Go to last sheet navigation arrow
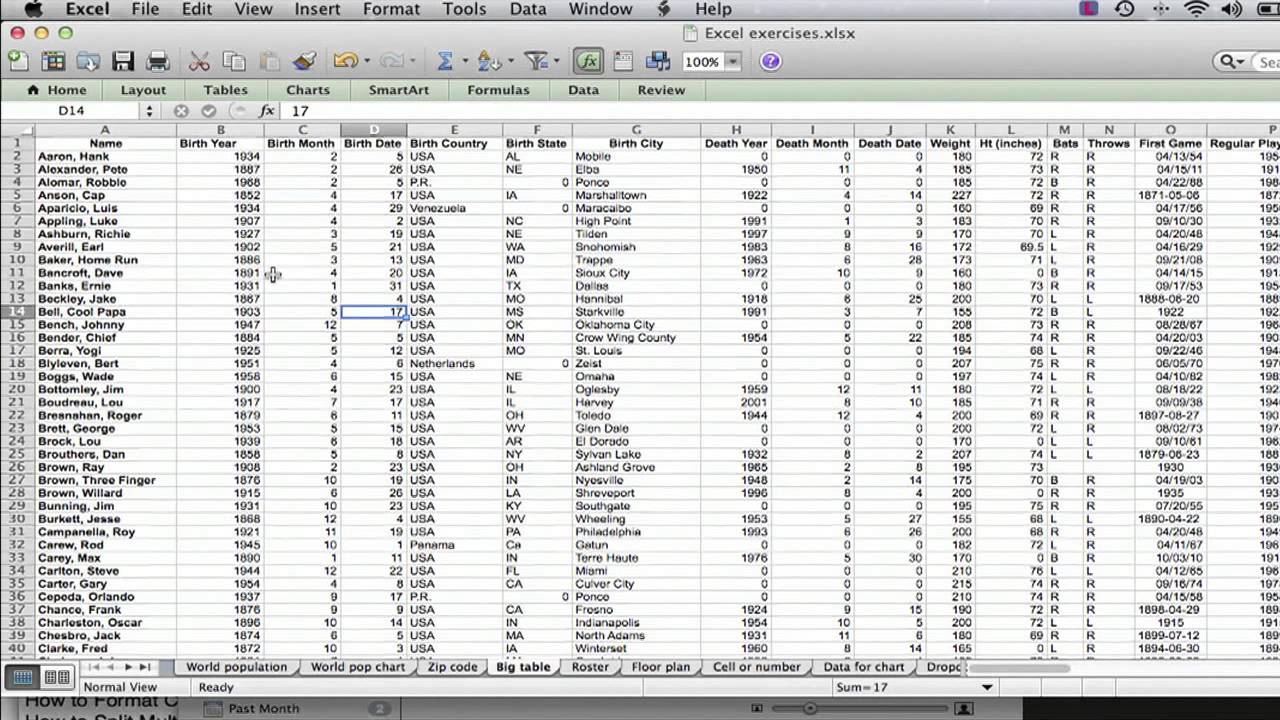1280x720 pixels. coord(145,667)
